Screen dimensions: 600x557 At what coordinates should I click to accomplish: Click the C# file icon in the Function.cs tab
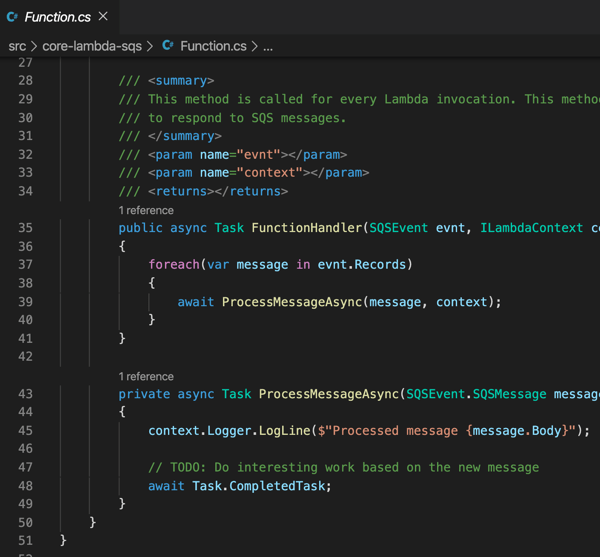coord(13,17)
